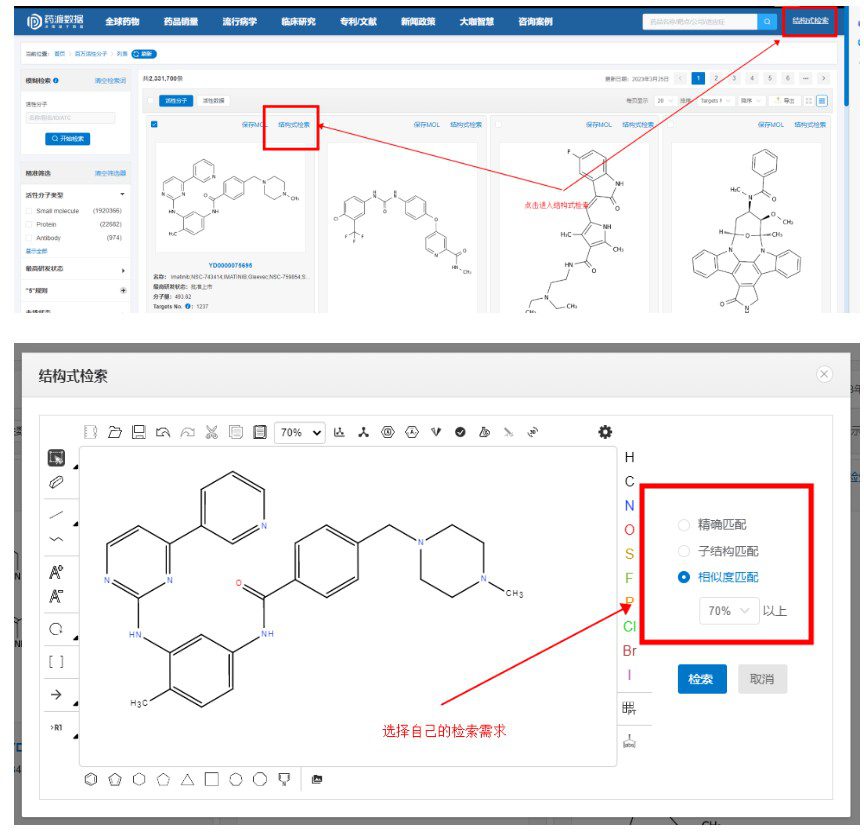Undo the last drawing action
This screenshot has height=834, width=864.
pos(163,432)
